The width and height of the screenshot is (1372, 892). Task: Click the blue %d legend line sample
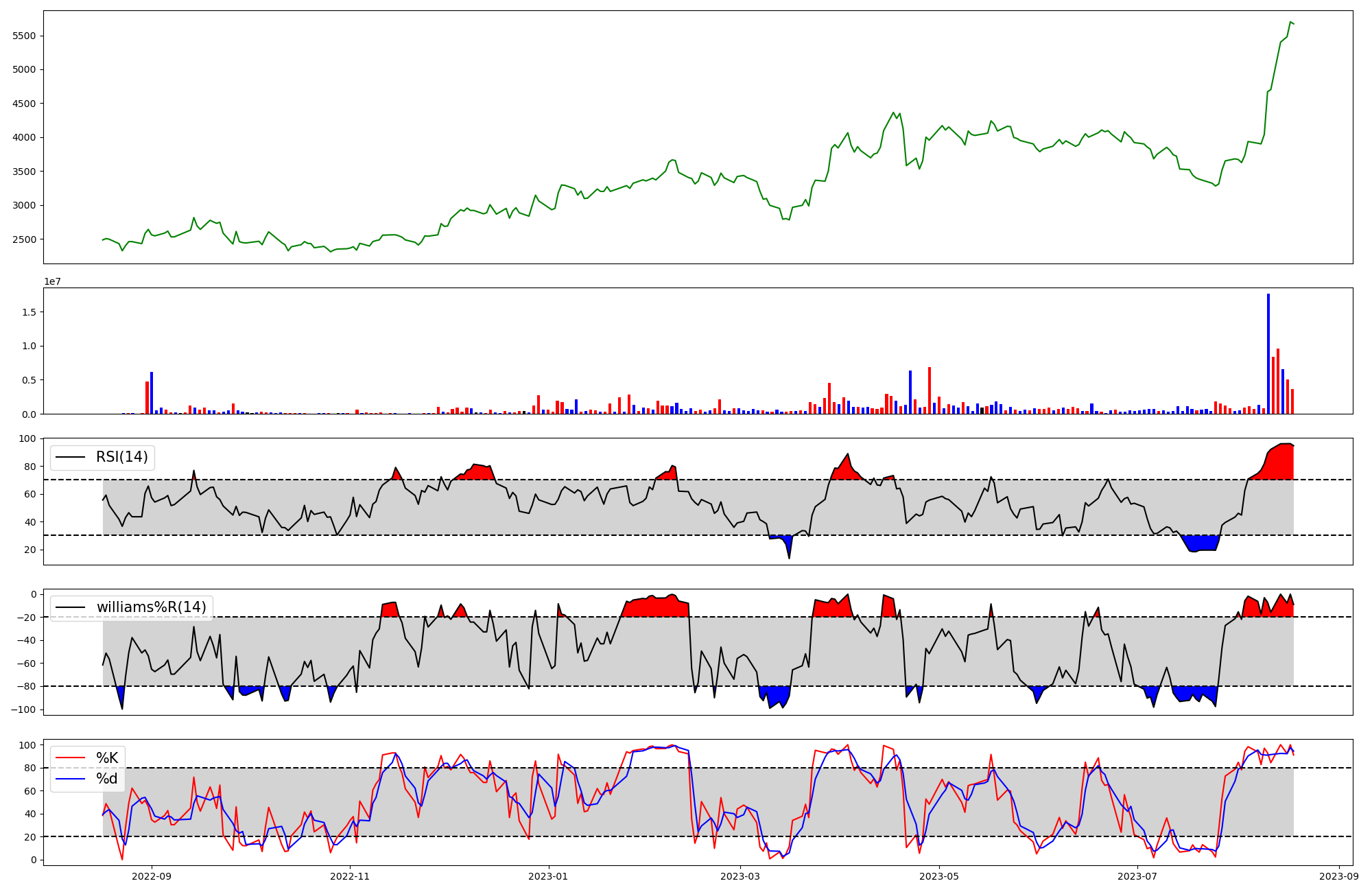[x=70, y=779]
